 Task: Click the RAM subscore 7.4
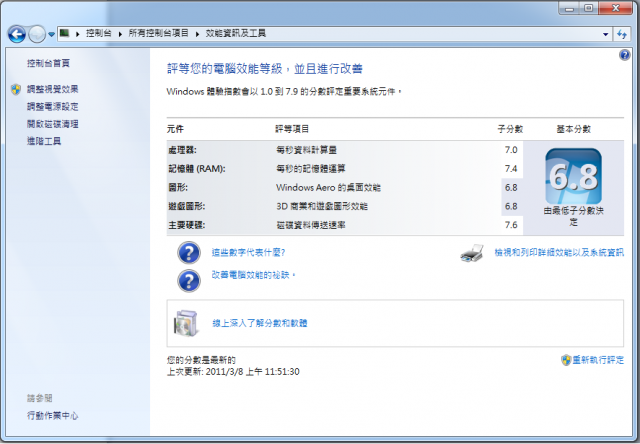[511, 169]
